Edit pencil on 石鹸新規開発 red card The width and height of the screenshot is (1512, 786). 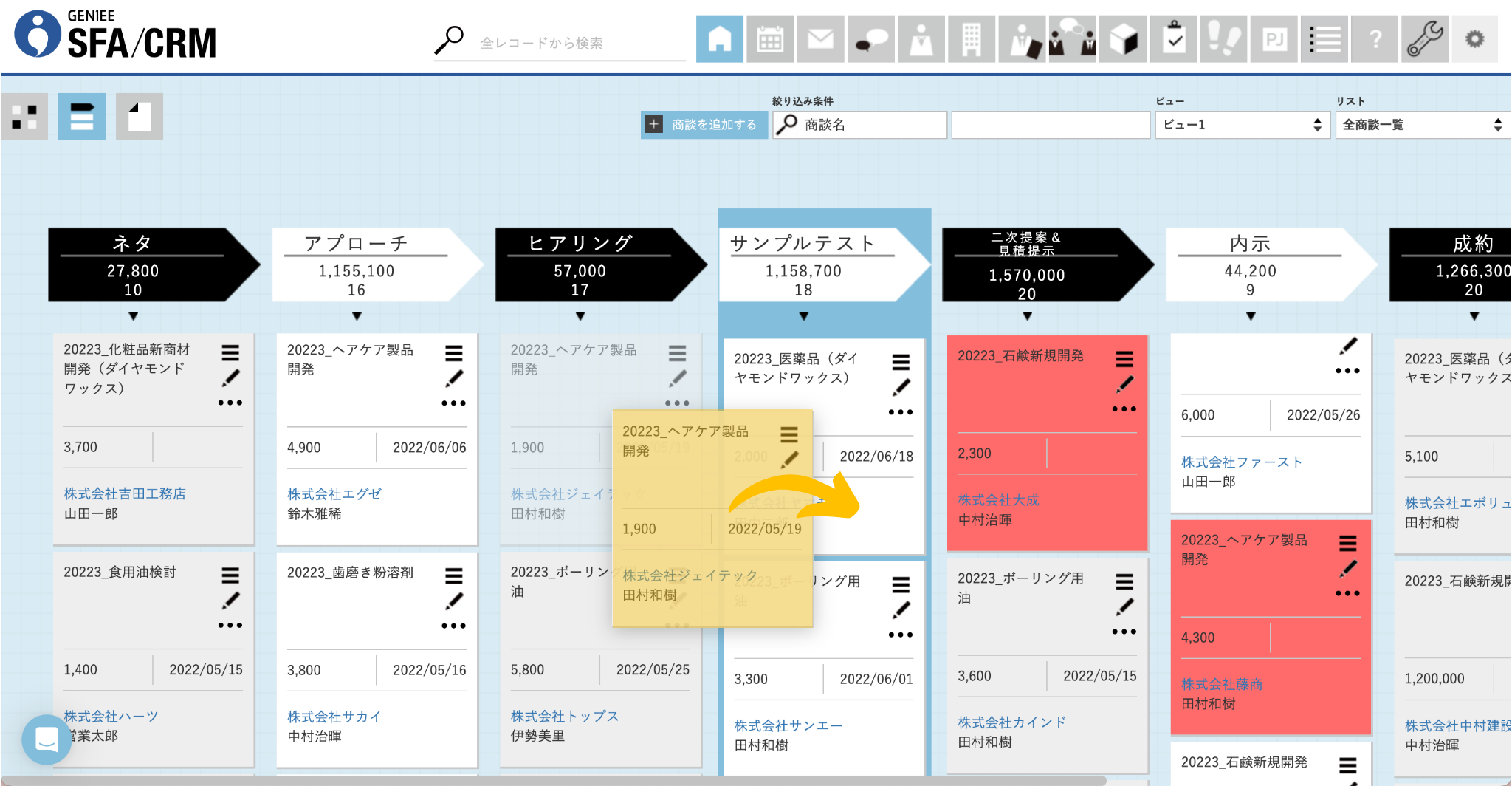click(x=1124, y=384)
